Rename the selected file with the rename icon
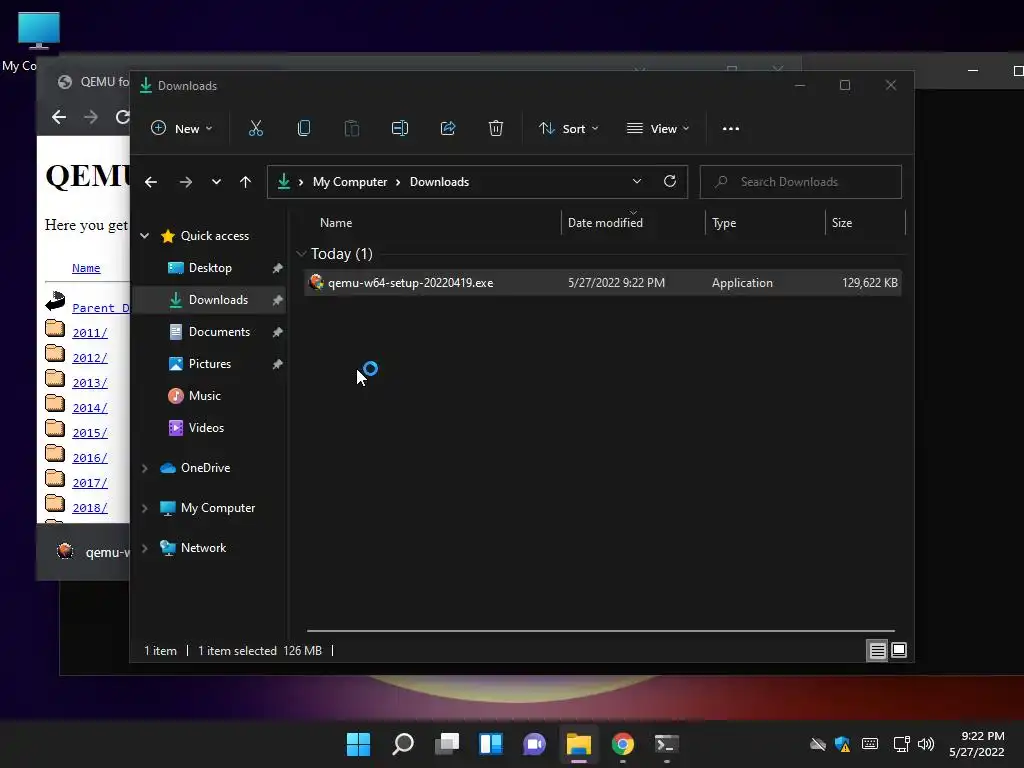The width and height of the screenshot is (1024, 768). pyautogui.click(x=400, y=129)
